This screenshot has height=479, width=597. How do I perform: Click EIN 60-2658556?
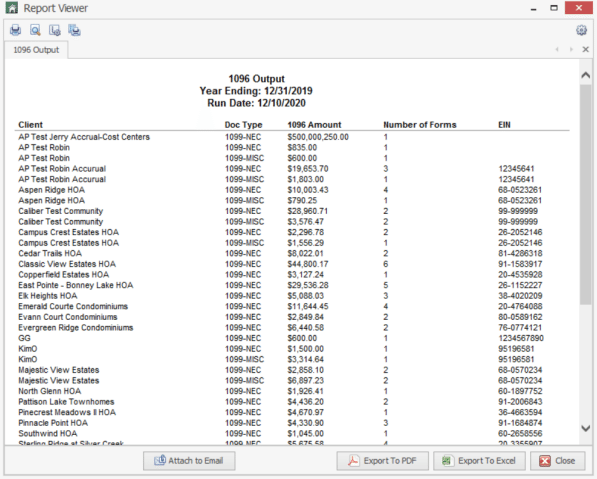pos(520,434)
